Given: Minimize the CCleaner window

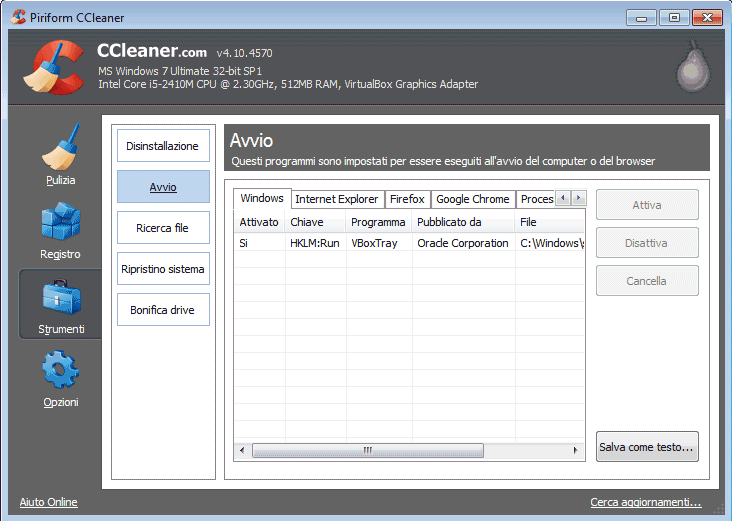Looking at the screenshot, I should (x=641, y=18).
